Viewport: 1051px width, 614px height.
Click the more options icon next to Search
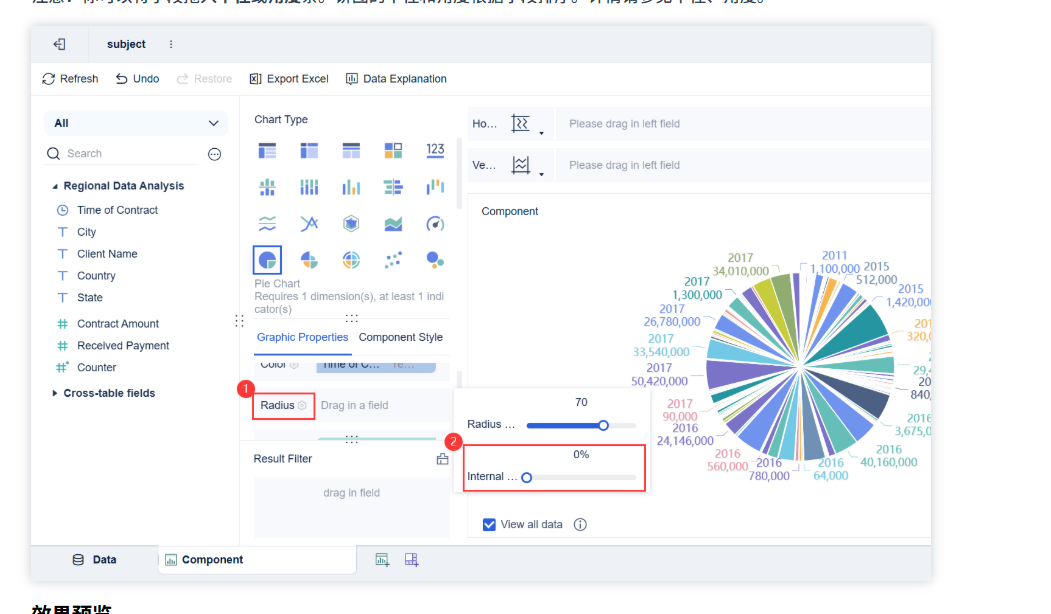pos(214,154)
